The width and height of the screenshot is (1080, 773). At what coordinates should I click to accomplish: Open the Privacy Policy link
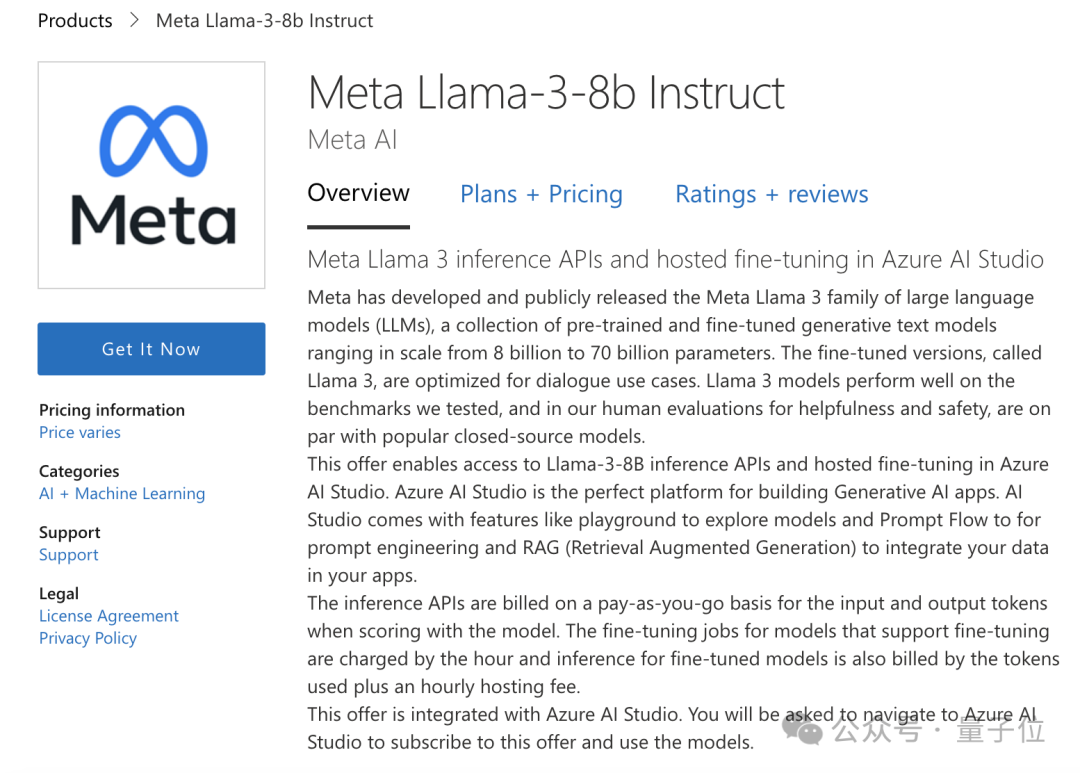88,638
